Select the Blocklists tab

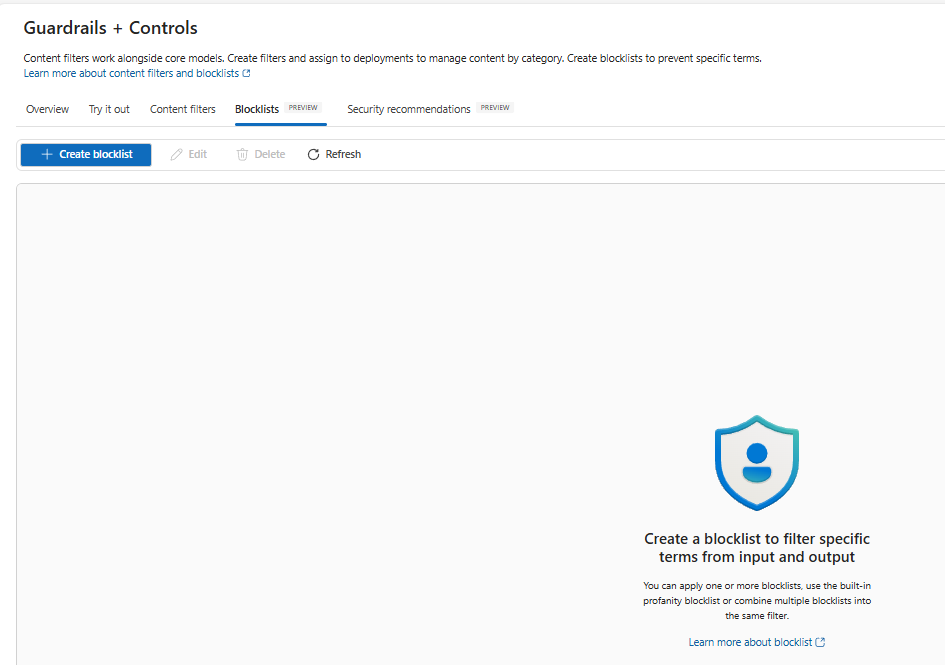pyautogui.click(x=257, y=109)
